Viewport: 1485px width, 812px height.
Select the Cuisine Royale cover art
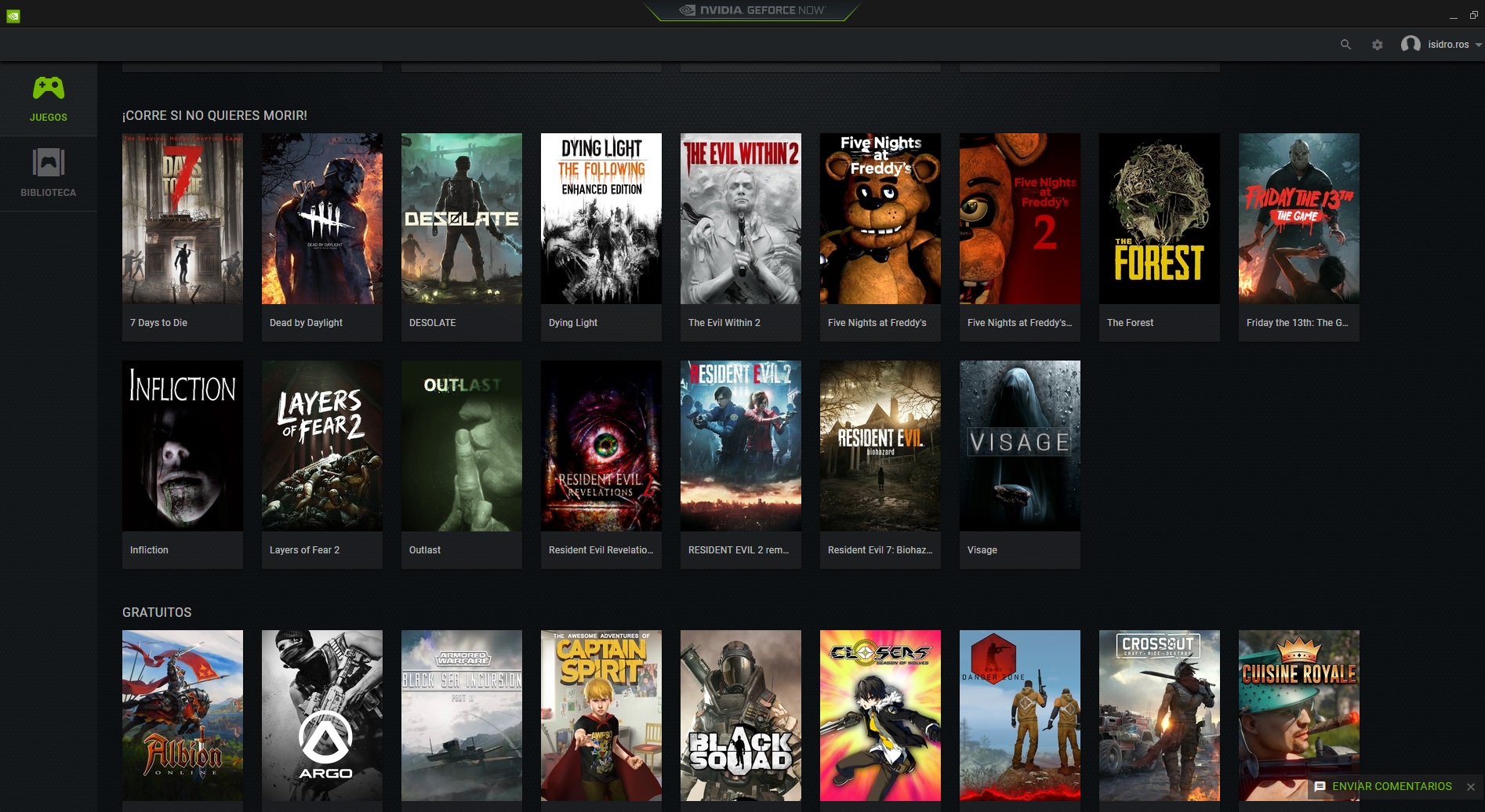click(x=1298, y=705)
